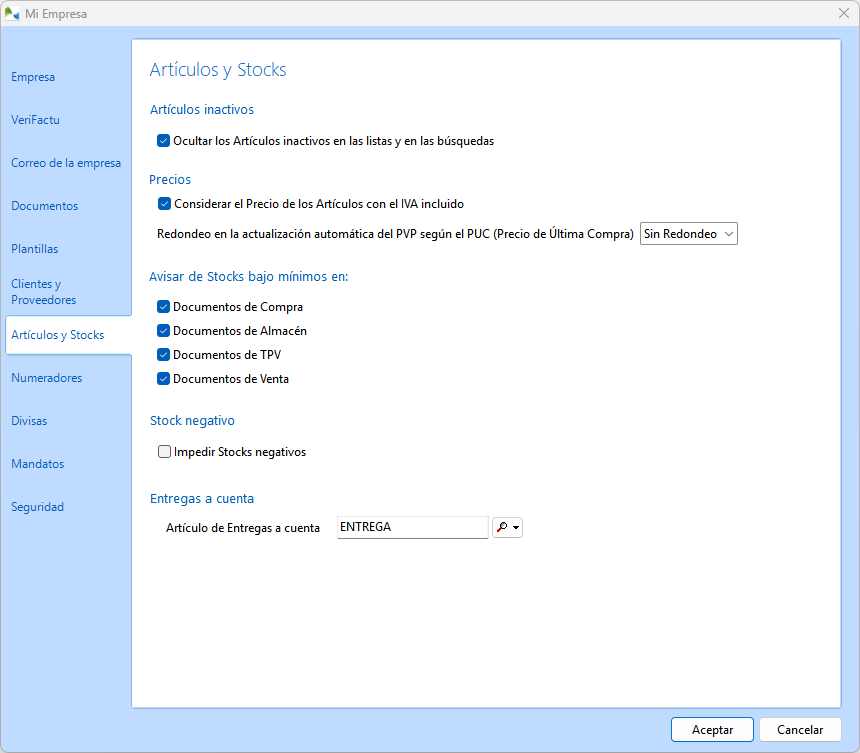860x753 pixels.
Task: Expand the arrow next to the search icon
Action: pyautogui.click(x=516, y=528)
